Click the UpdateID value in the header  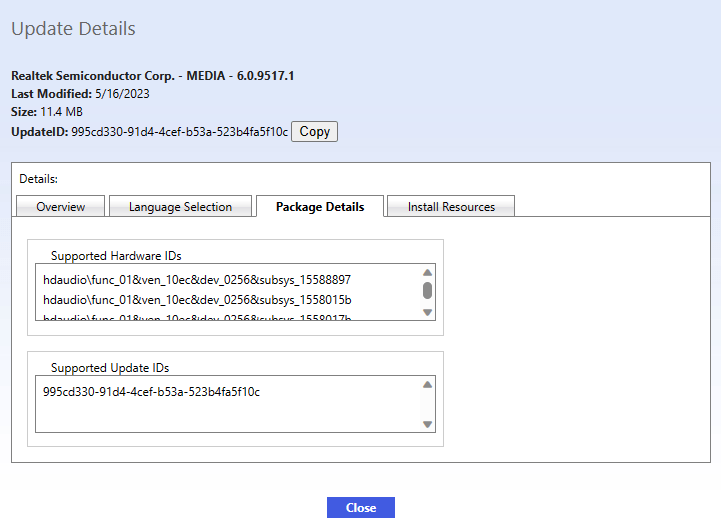point(180,132)
